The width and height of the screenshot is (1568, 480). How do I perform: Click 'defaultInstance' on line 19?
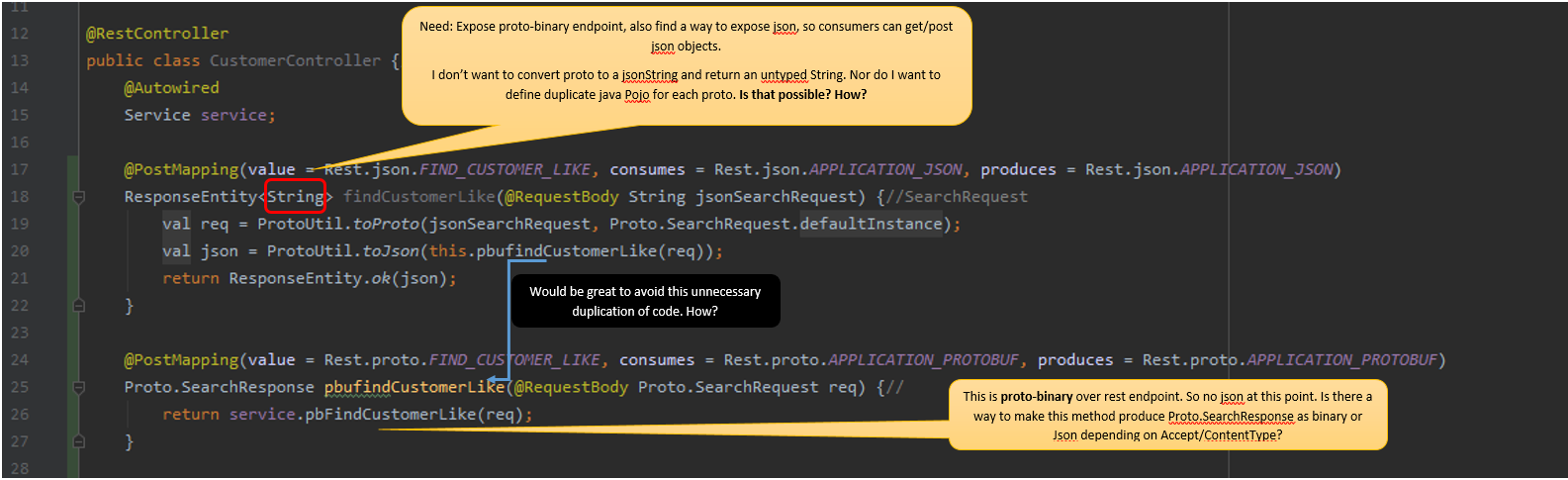(x=871, y=224)
